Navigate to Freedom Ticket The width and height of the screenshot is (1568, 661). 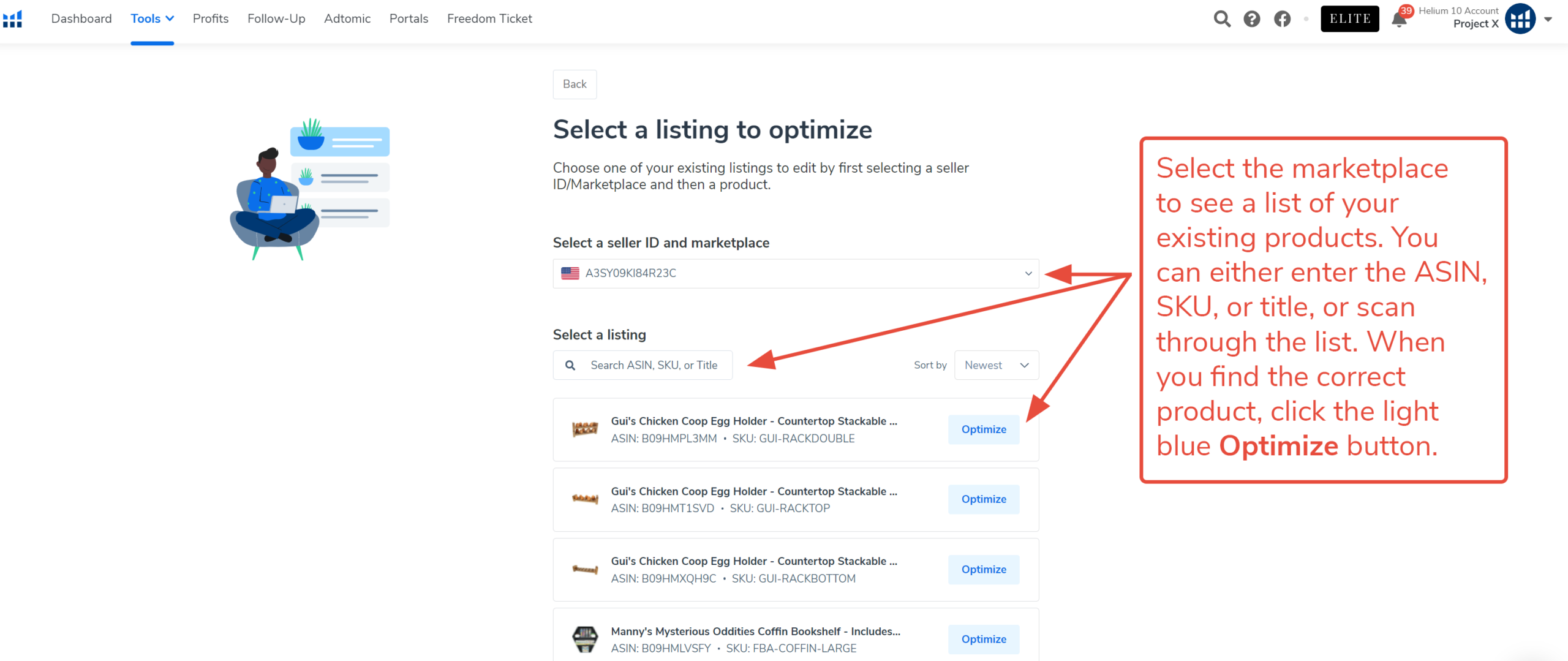(x=489, y=19)
